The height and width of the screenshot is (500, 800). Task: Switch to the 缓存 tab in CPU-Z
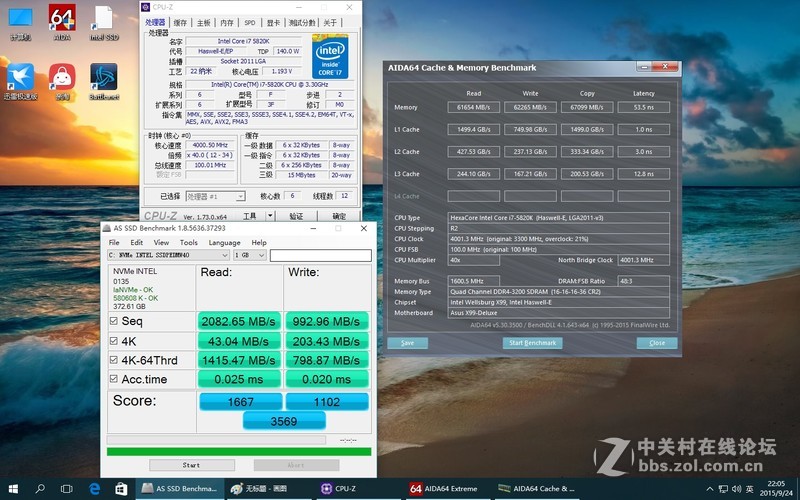(180, 22)
